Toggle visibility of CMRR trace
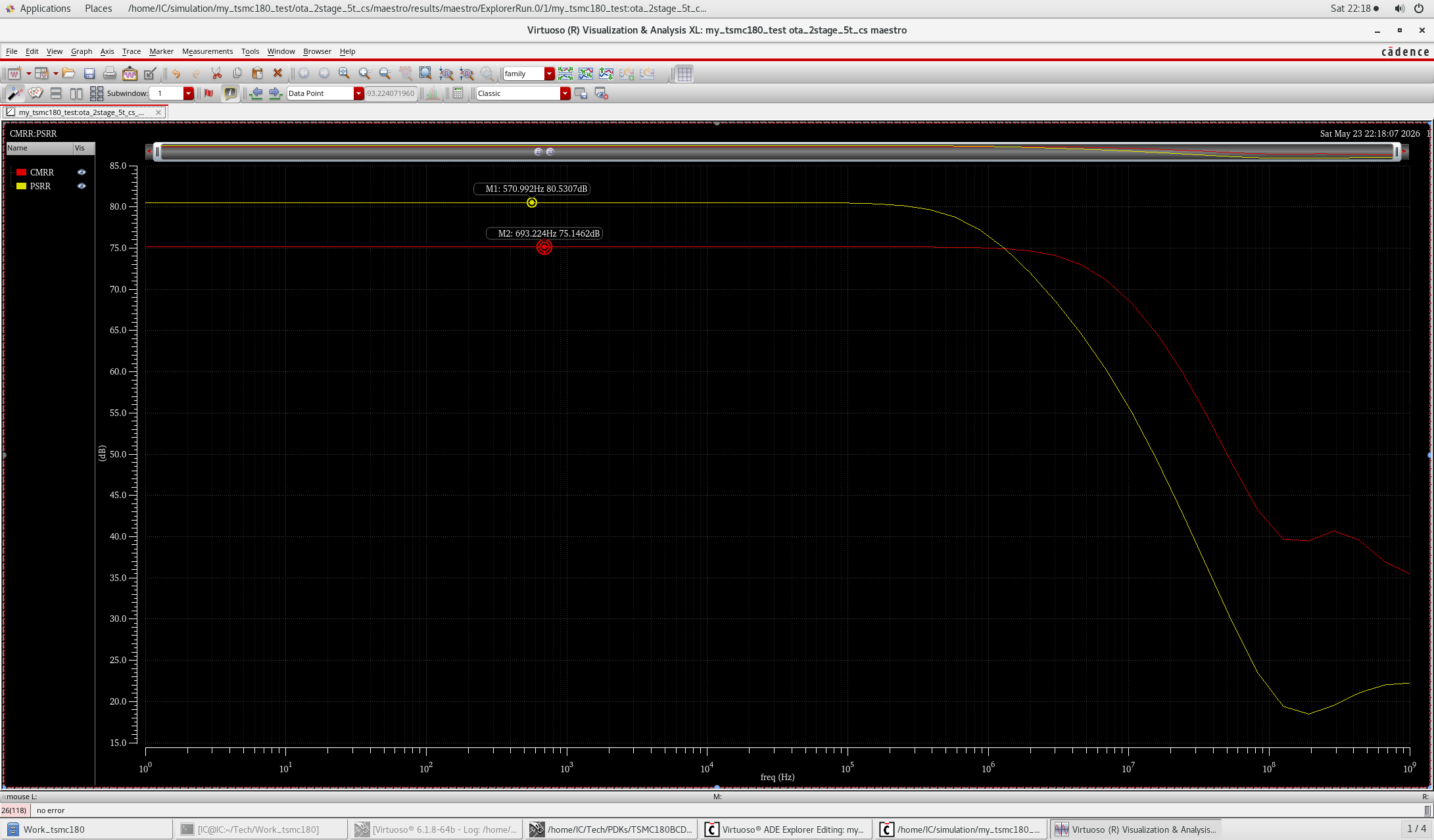 pos(82,172)
